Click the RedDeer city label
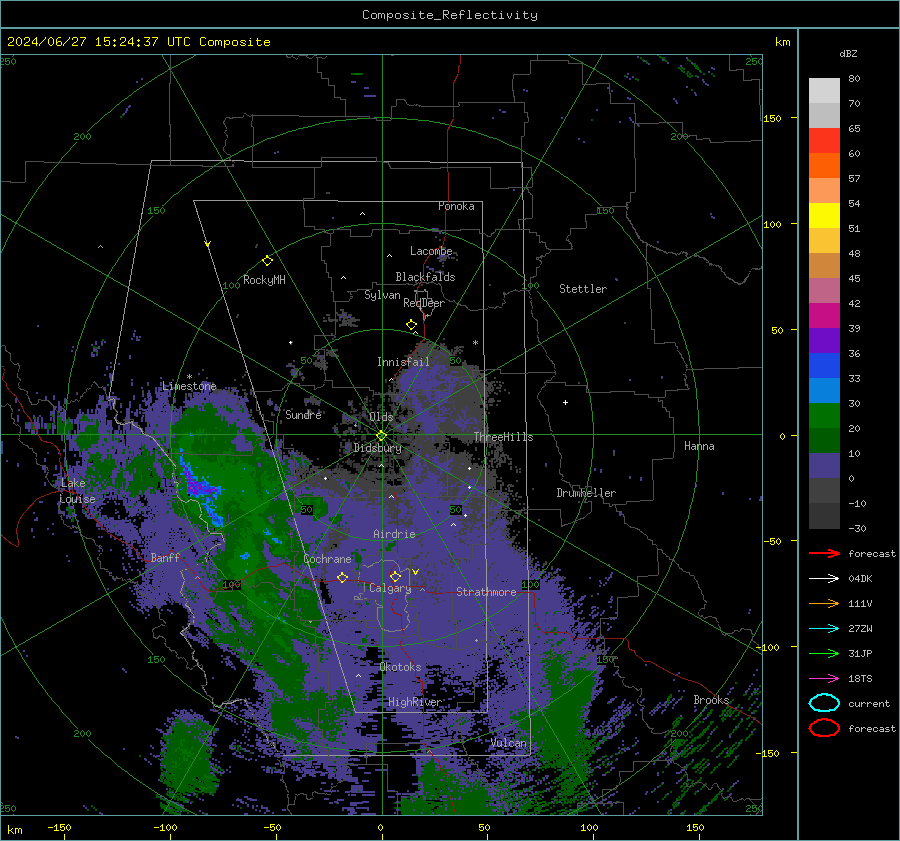 pyautogui.click(x=424, y=303)
